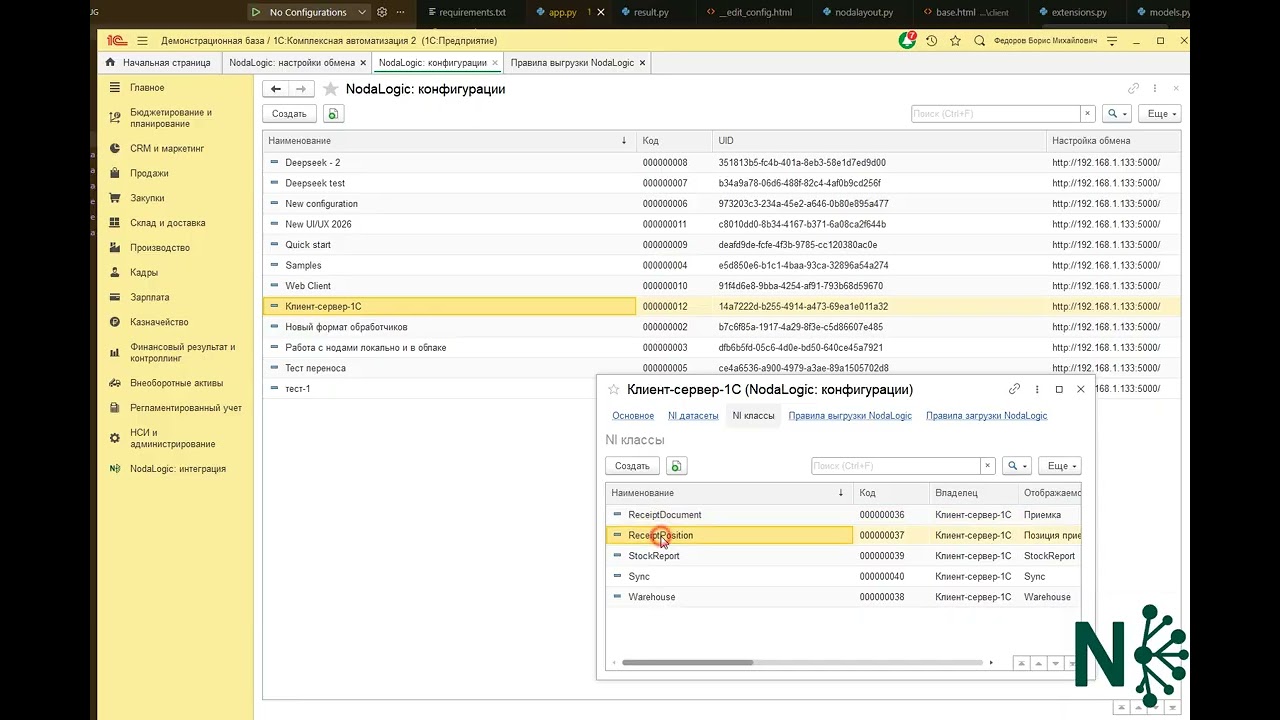Select the Quick start configuration row
Screen dimensions: 1280x720
(721, 245)
